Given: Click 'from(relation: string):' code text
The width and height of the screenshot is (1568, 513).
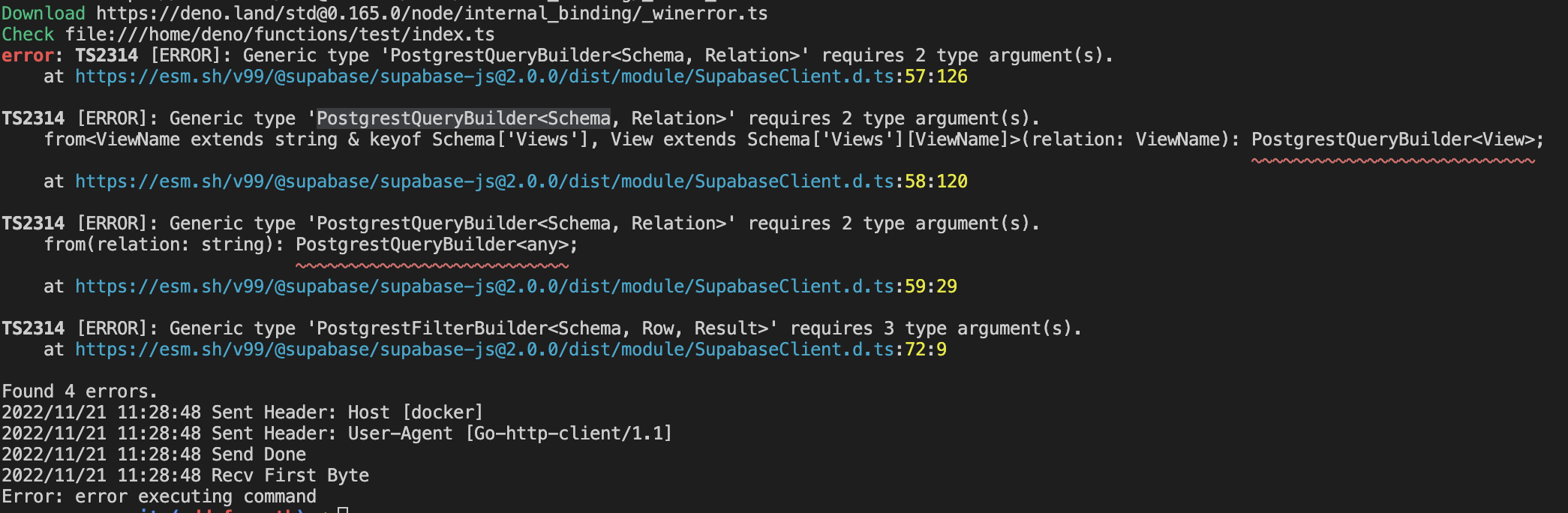Looking at the screenshot, I should click(164, 244).
